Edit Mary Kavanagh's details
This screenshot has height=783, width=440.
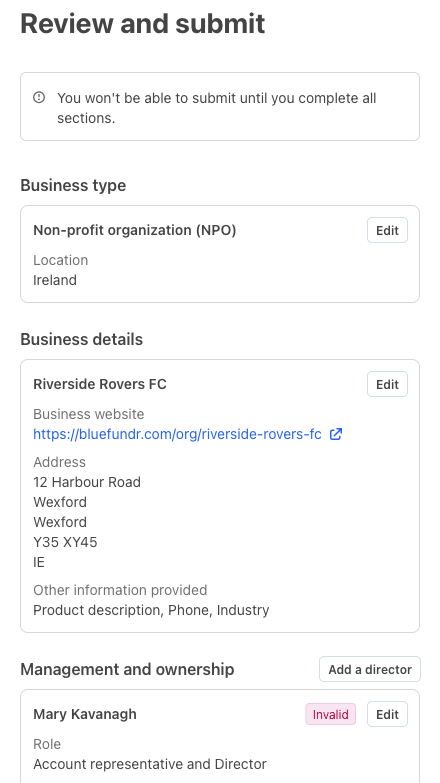pos(388,714)
